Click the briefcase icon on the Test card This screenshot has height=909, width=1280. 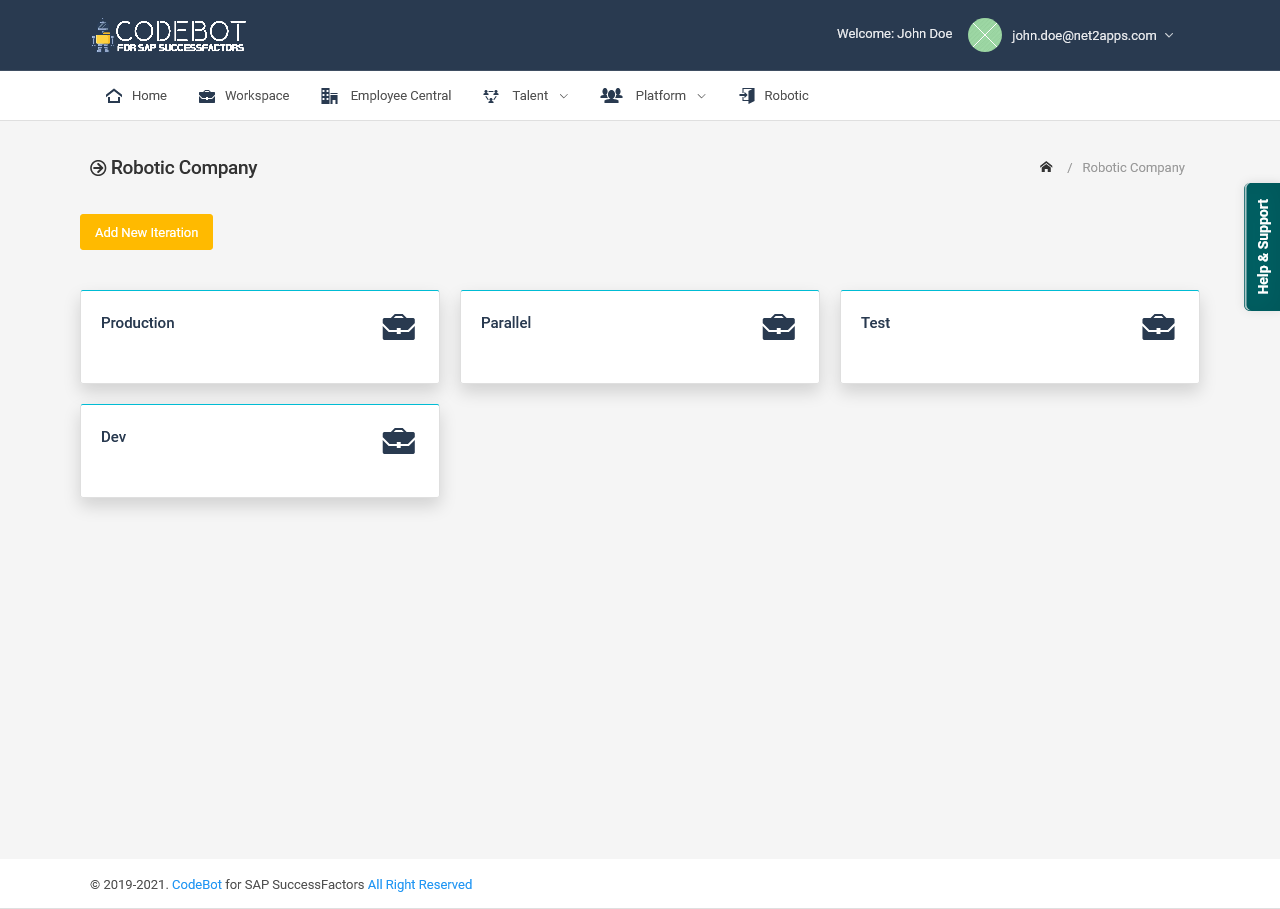(1158, 326)
